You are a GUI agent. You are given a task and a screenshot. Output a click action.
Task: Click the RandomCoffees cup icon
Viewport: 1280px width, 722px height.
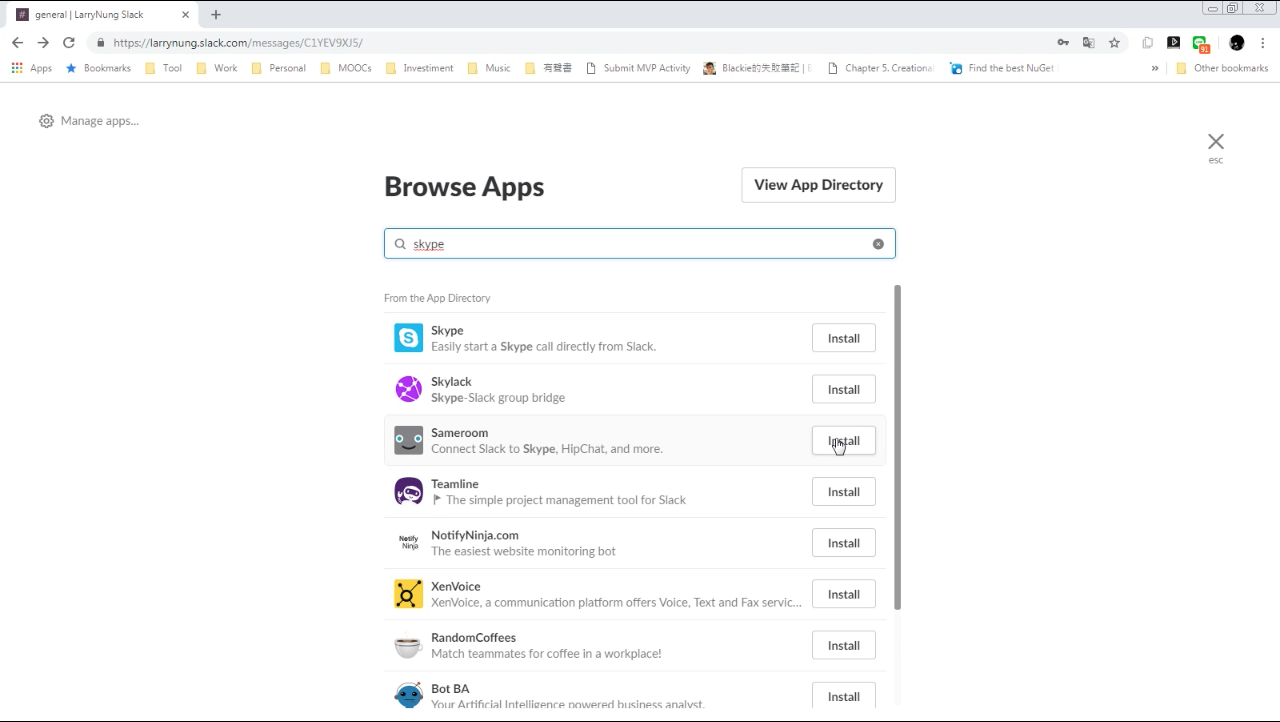[x=408, y=645]
